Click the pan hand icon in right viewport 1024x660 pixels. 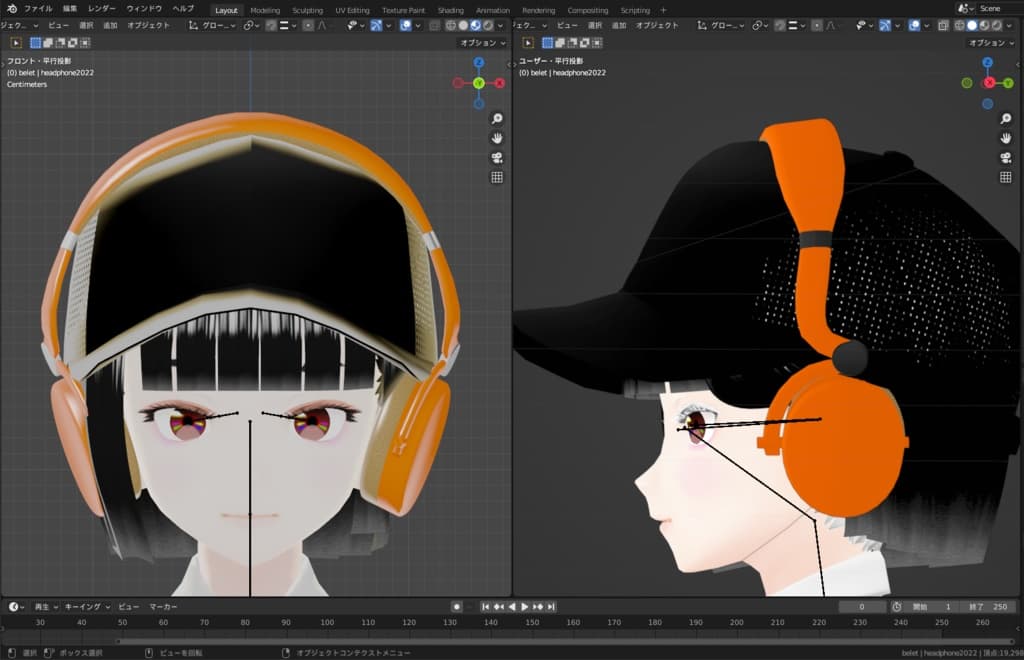pyautogui.click(x=1006, y=137)
